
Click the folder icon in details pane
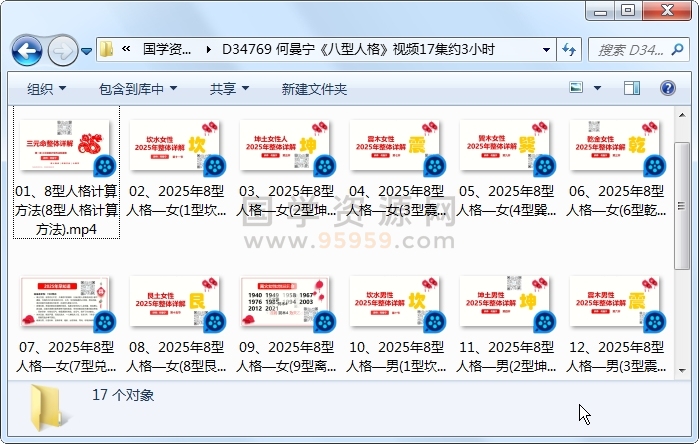pyautogui.click(x=47, y=408)
